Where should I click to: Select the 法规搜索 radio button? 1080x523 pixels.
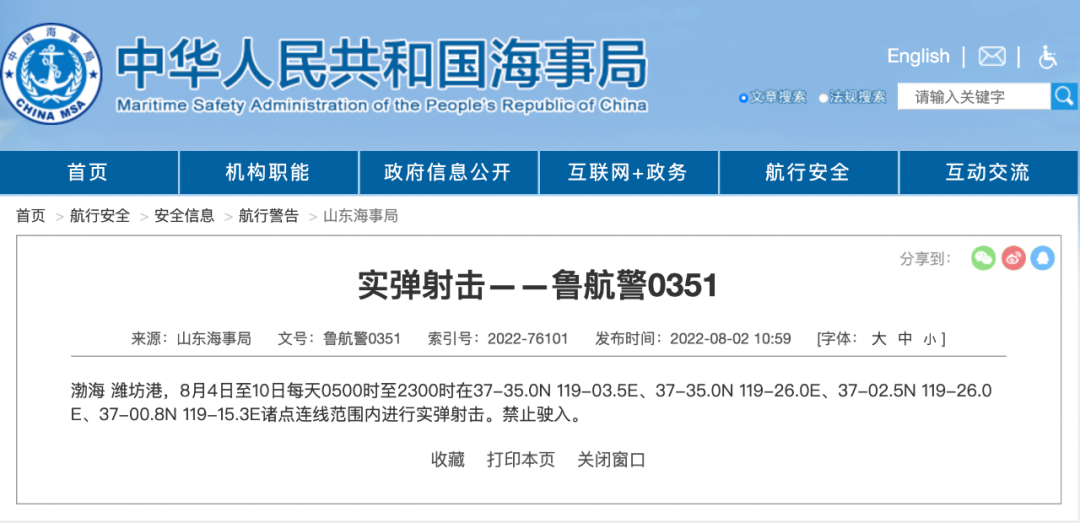pos(824,98)
